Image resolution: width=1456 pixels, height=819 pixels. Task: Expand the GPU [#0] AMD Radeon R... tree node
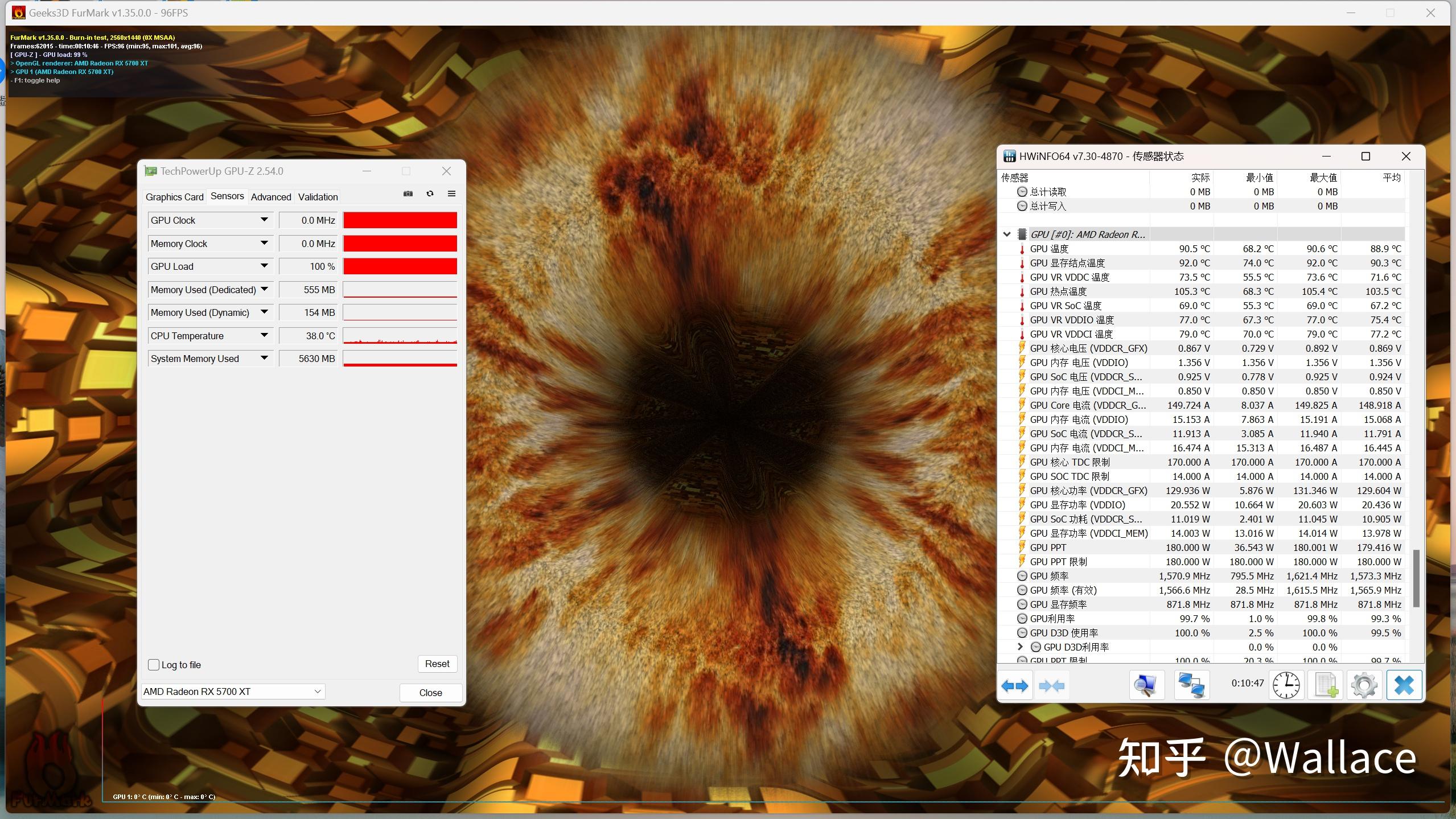(1007, 233)
